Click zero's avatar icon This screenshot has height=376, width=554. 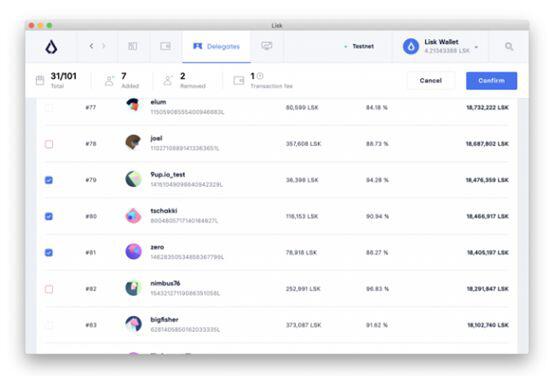click(x=133, y=252)
